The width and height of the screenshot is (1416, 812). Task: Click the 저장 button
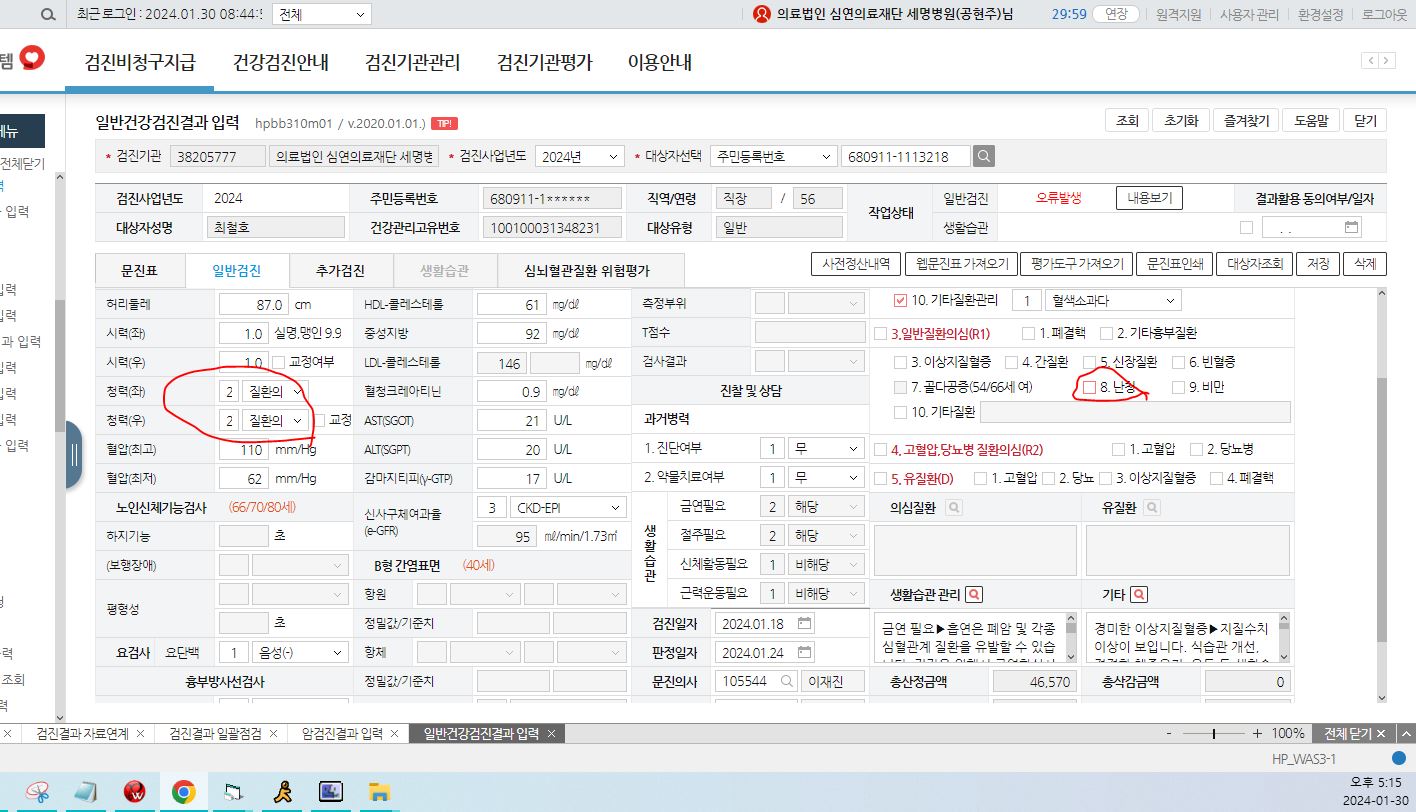[1318, 264]
